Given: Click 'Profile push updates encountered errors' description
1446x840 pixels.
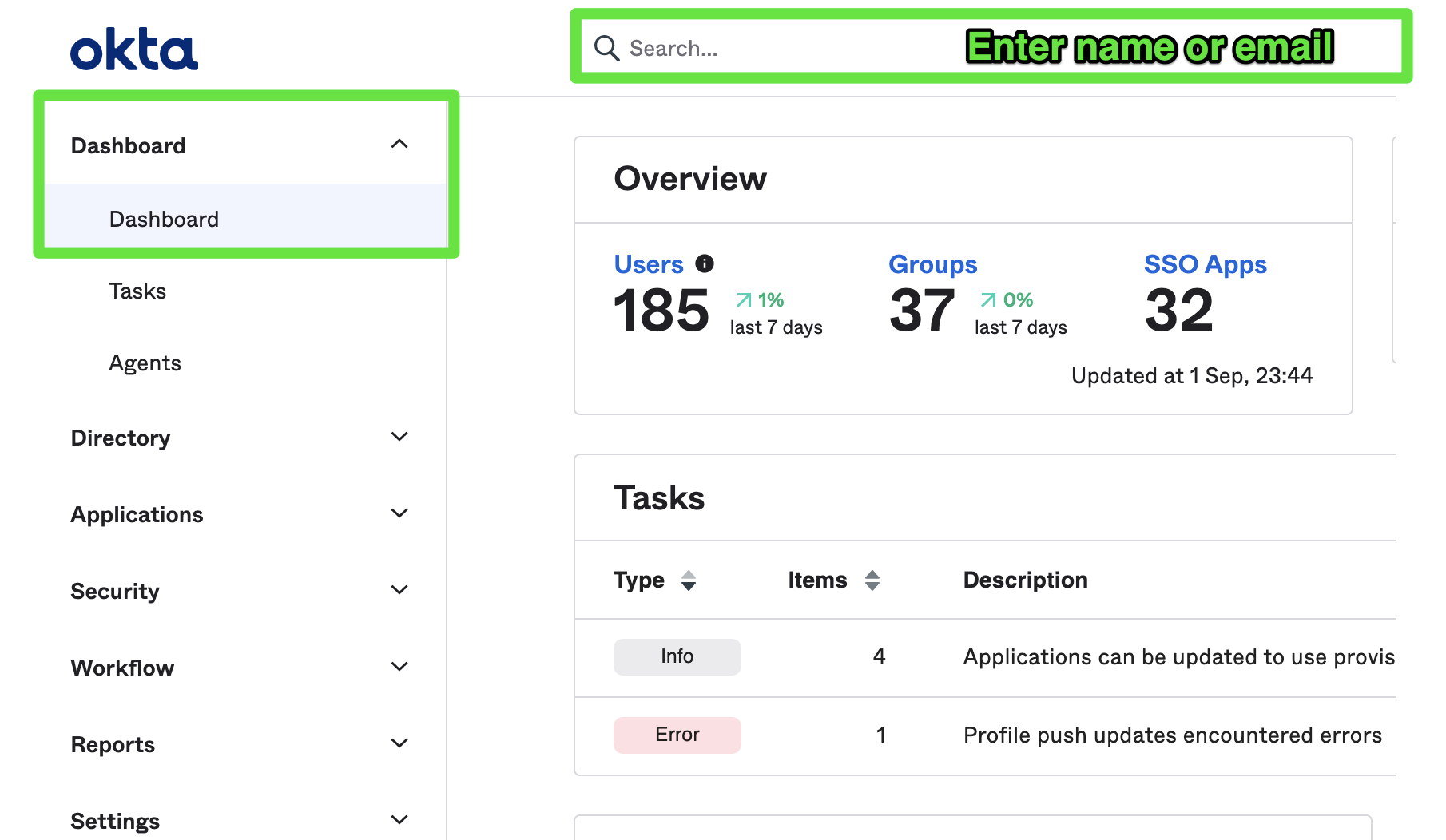Looking at the screenshot, I should (1173, 735).
